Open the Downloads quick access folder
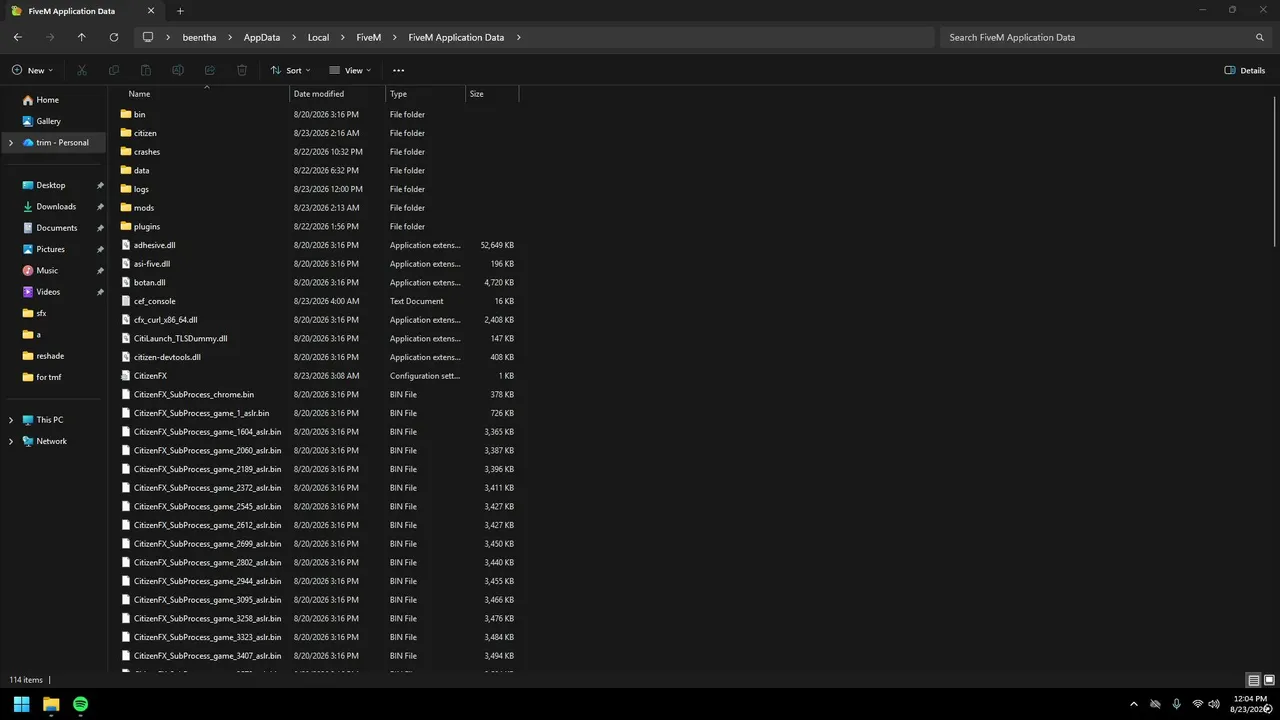Screen dimensions: 1280x720 coord(54,206)
